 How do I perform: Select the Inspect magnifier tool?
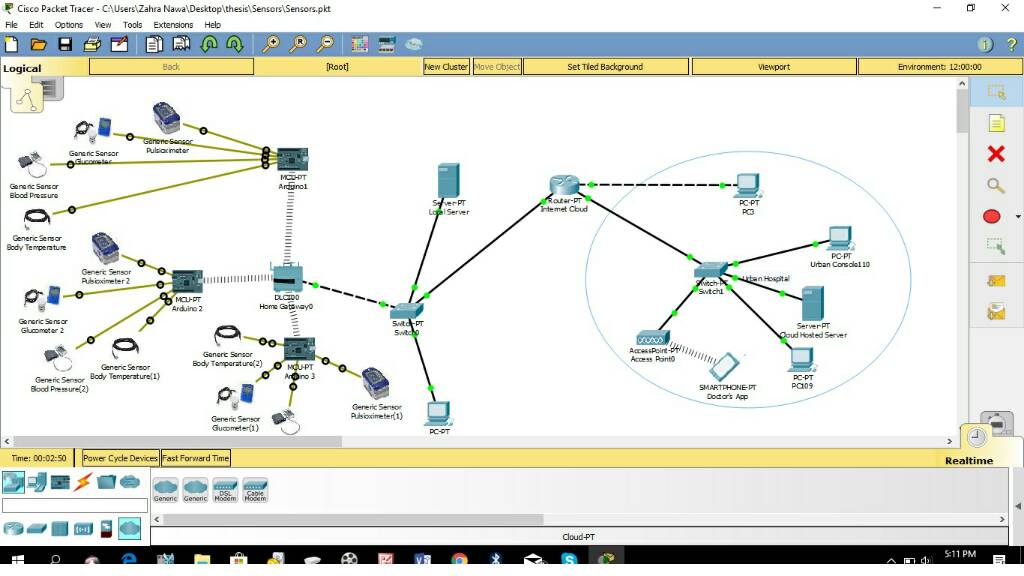pos(996,186)
